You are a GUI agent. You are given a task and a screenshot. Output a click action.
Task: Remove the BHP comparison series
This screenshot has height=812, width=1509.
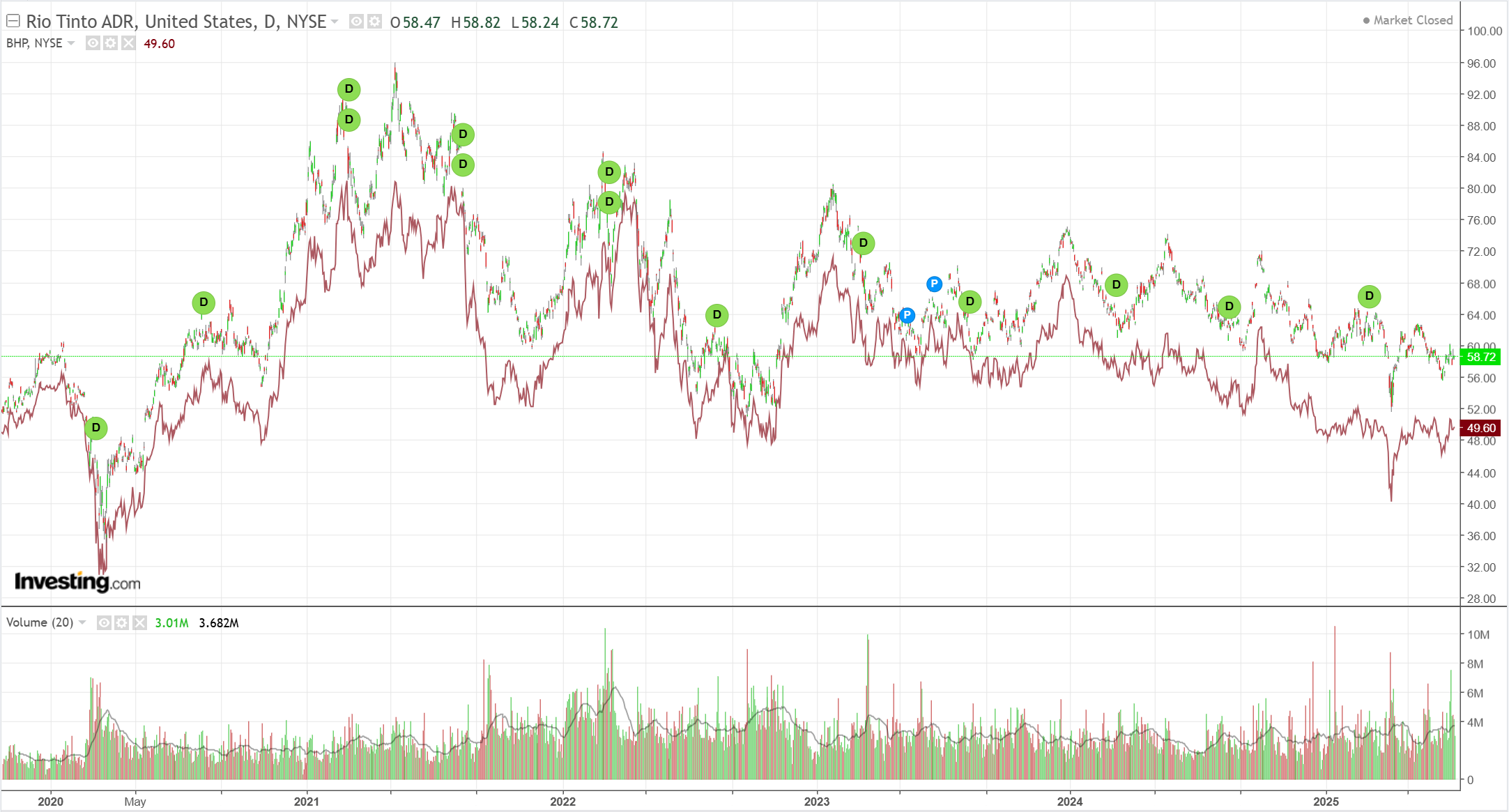[128, 43]
